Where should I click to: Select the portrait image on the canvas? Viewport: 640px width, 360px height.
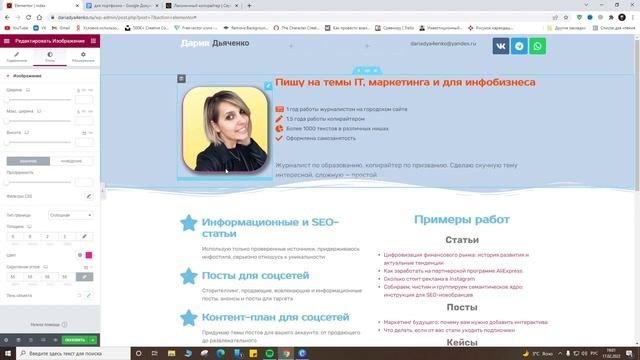(x=225, y=129)
